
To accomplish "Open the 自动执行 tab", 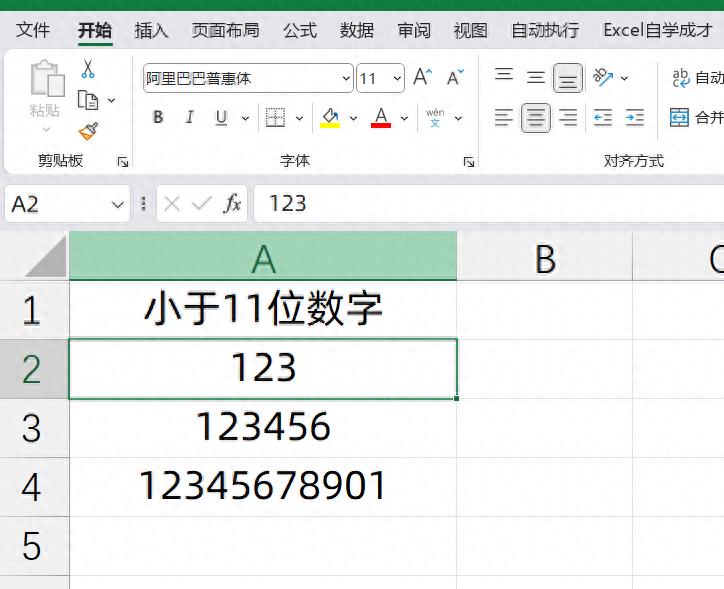I will point(545,30).
